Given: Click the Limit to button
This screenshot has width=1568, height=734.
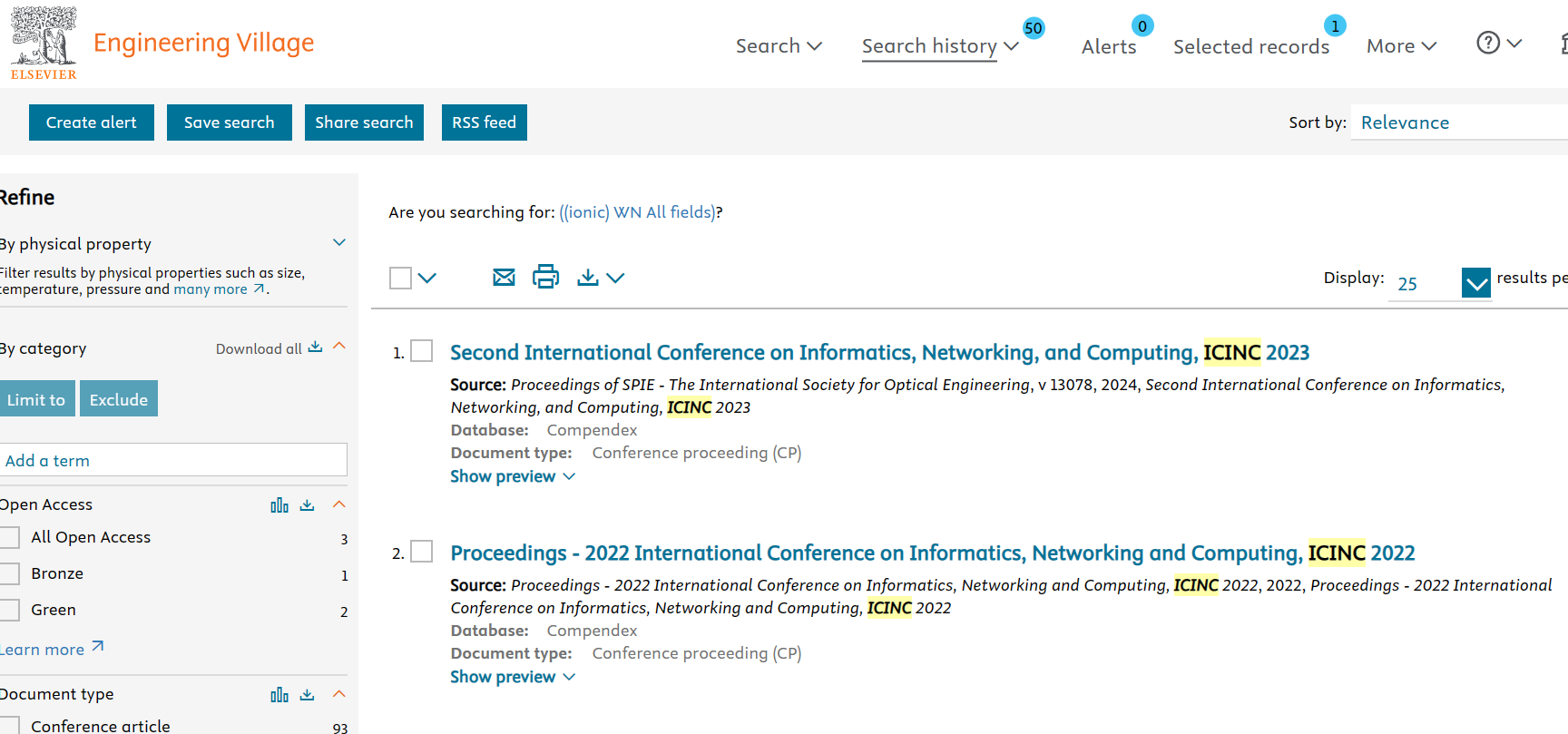Looking at the screenshot, I should 36,399.
